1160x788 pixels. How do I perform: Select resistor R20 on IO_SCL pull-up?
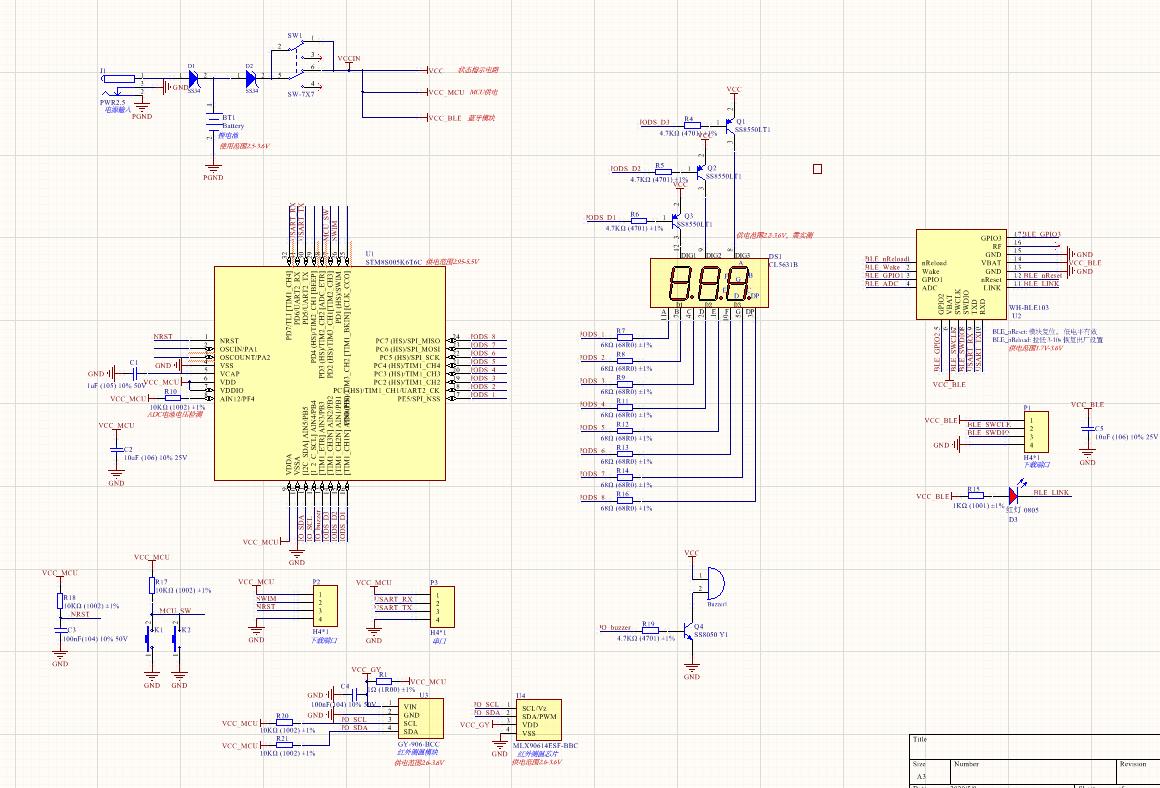point(283,723)
